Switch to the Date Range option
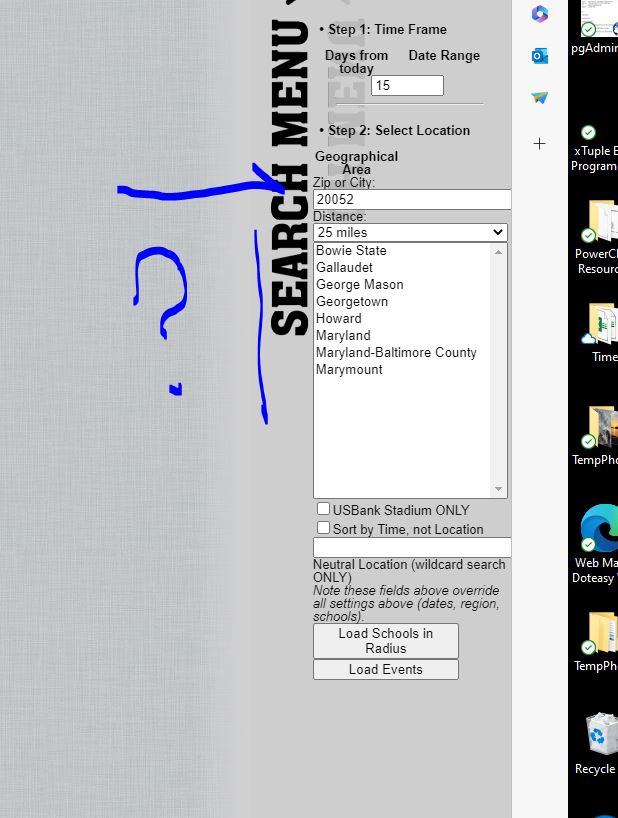This screenshot has width=618, height=818. pos(444,56)
